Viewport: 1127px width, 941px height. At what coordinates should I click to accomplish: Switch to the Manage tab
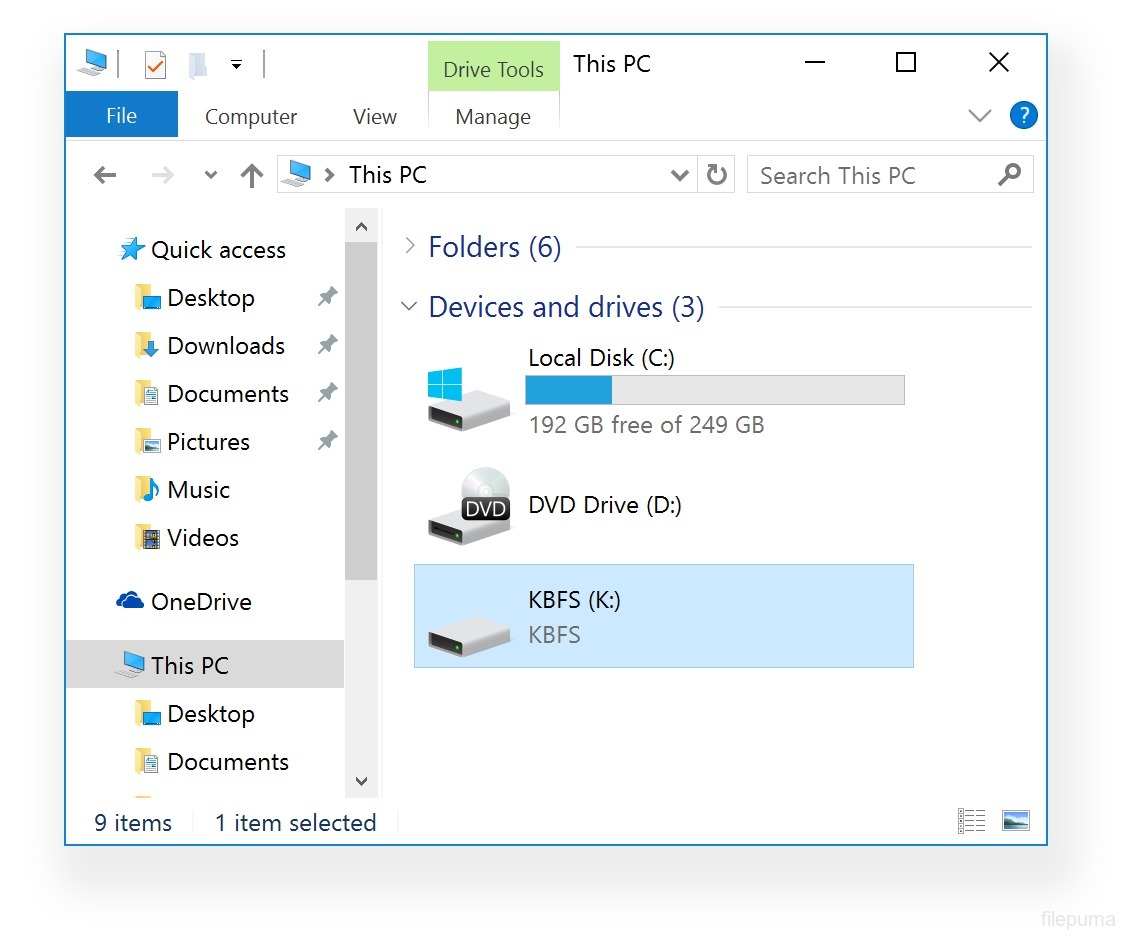click(493, 117)
